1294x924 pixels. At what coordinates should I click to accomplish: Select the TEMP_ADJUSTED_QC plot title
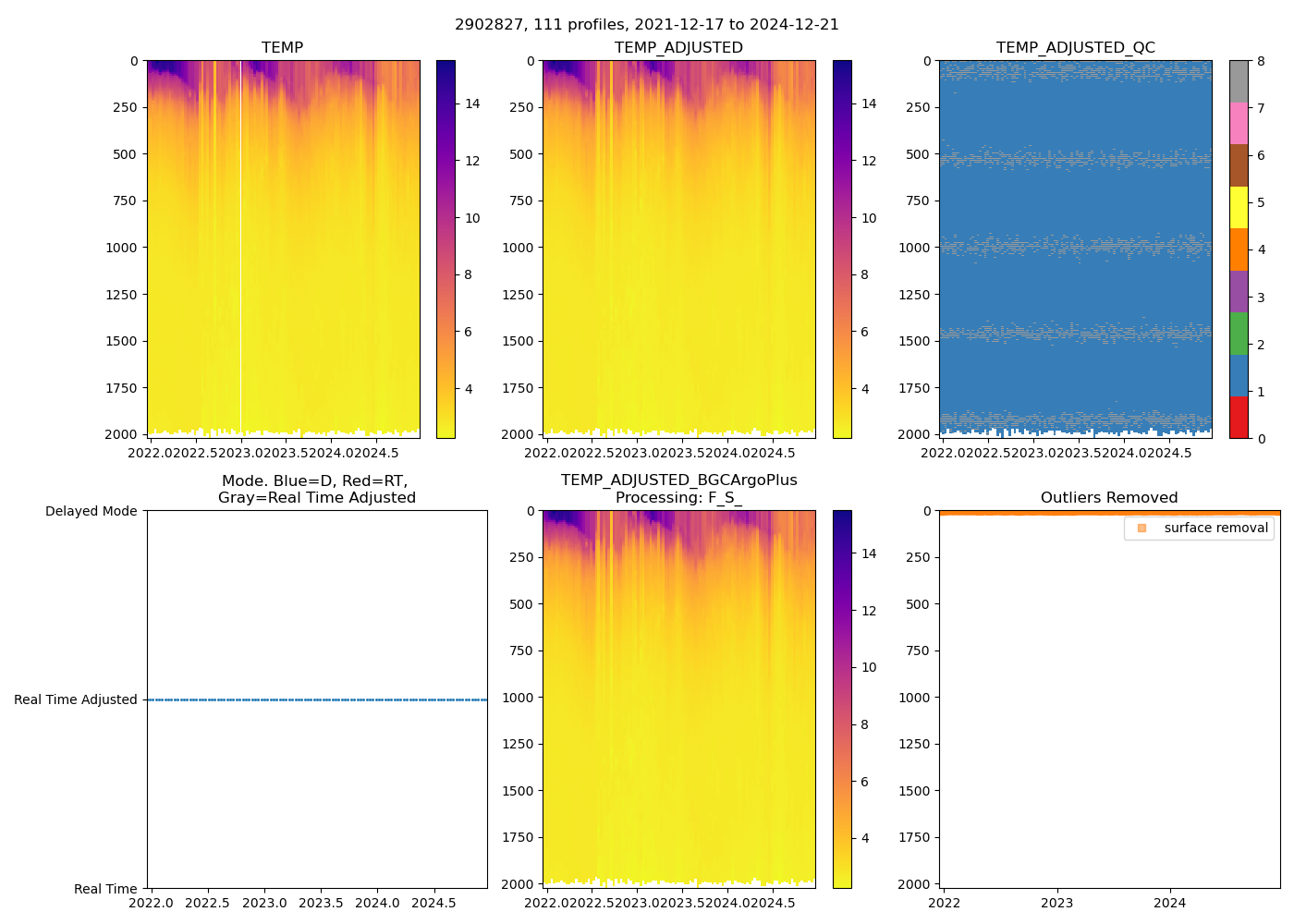click(1075, 48)
